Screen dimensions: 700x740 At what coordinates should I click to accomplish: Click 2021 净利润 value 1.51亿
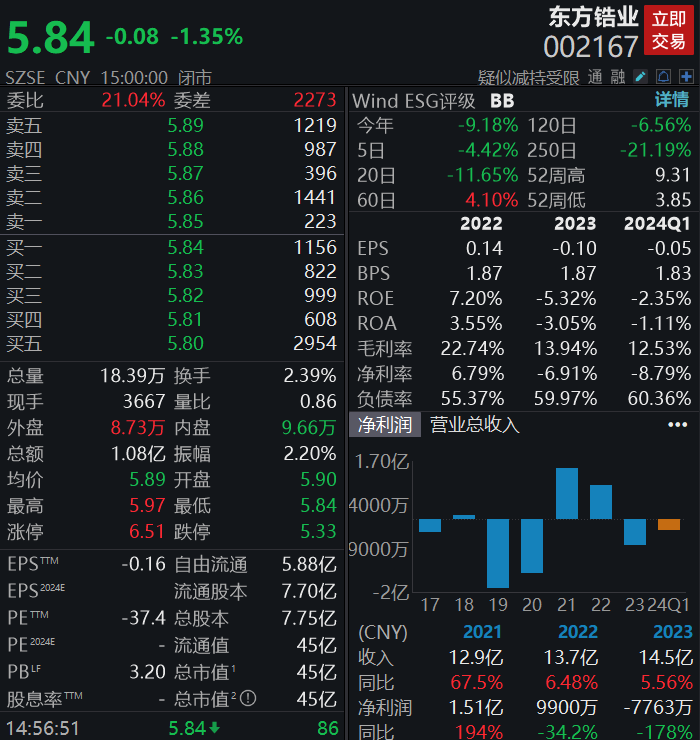click(x=476, y=708)
